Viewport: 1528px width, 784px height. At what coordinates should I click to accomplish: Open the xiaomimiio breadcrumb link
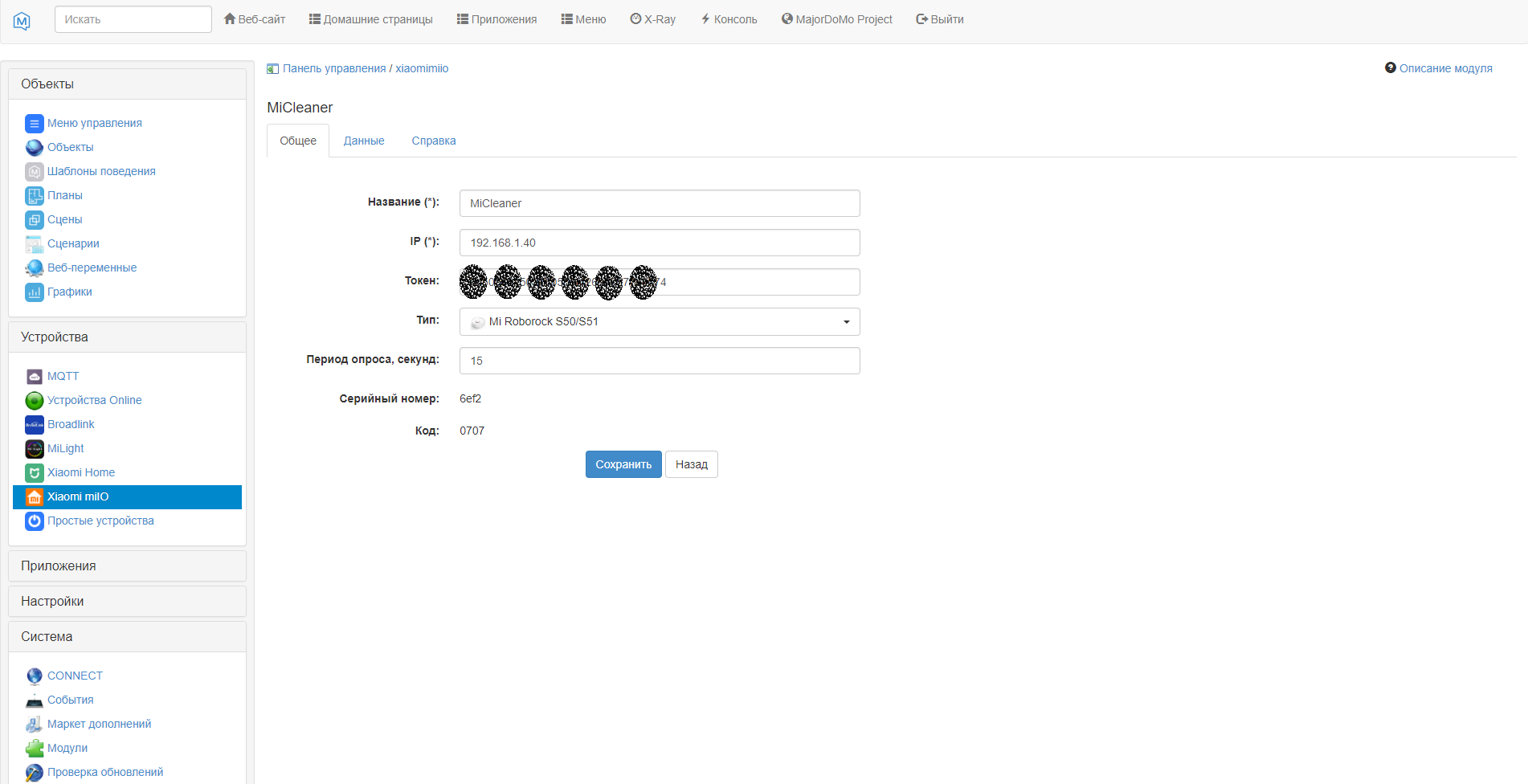click(x=422, y=69)
